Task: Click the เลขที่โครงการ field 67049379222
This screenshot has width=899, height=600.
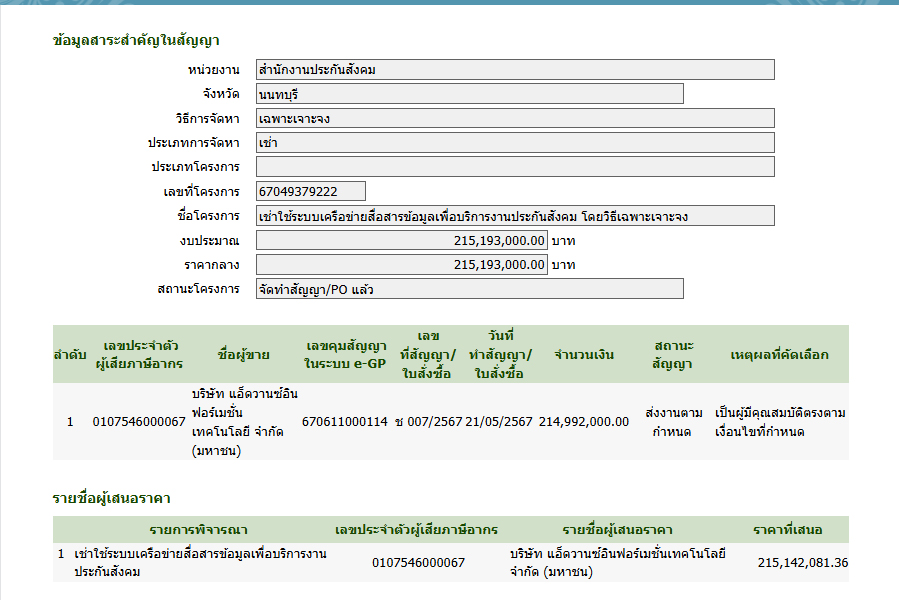Action: [x=310, y=191]
